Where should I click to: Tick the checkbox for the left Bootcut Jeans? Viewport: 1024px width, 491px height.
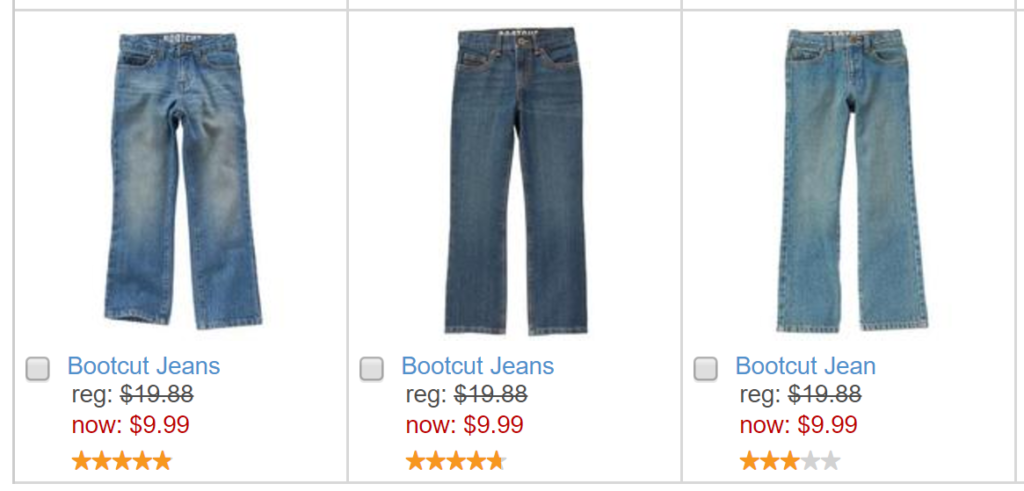click(38, 369)
